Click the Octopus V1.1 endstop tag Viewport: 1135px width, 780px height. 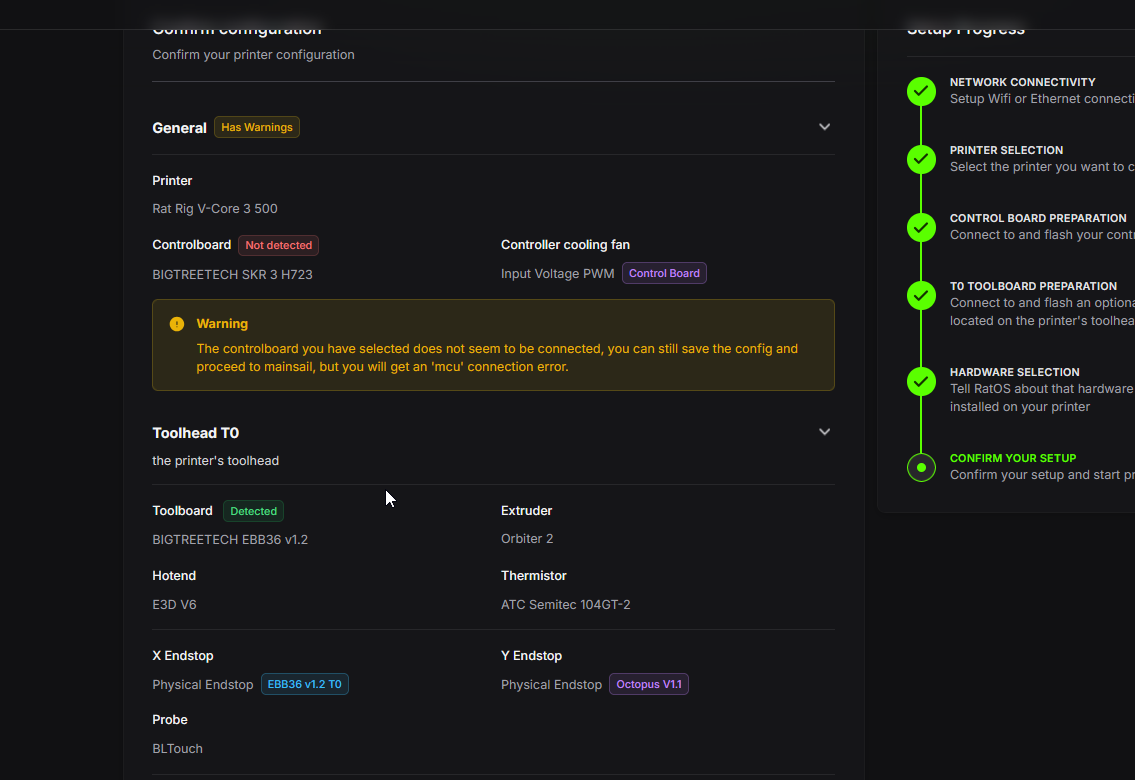(x=649, y=685)
